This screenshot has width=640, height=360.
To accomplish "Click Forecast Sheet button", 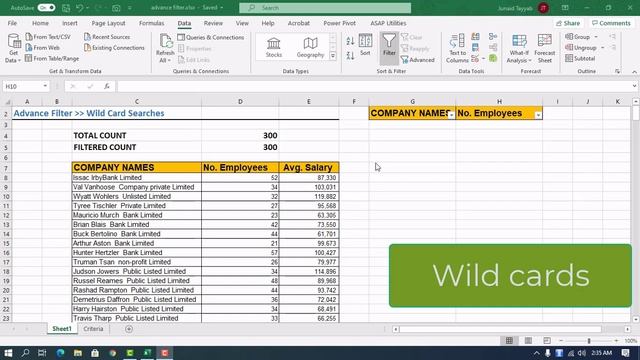I will point(544,49).
